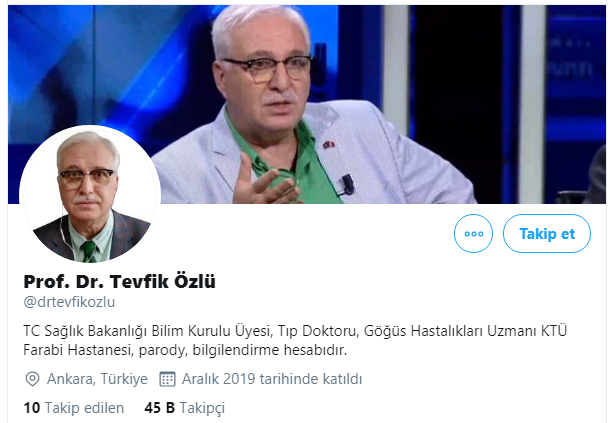
Task: Click the lapel microphone in banner photo
Action: 346,185
